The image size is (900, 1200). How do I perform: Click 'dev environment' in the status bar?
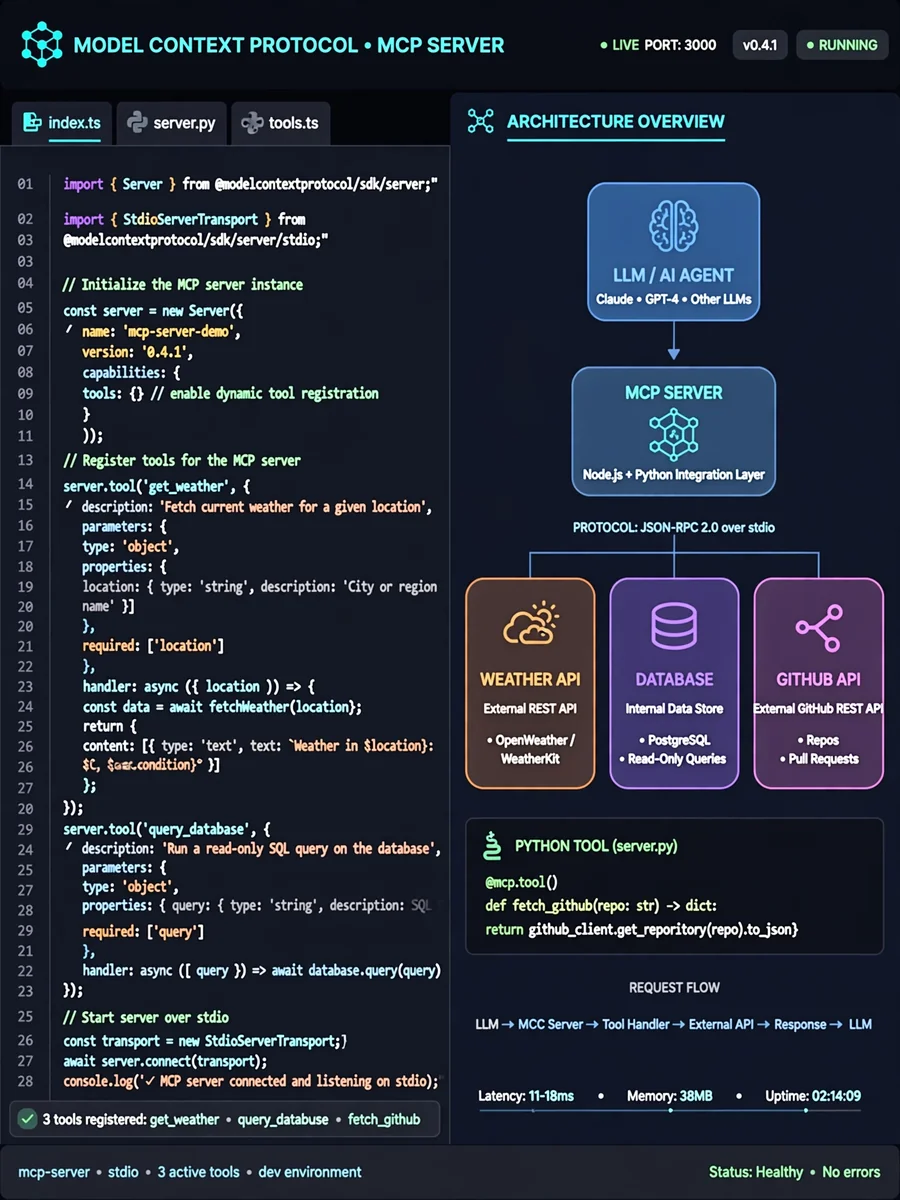point(310,1172)
